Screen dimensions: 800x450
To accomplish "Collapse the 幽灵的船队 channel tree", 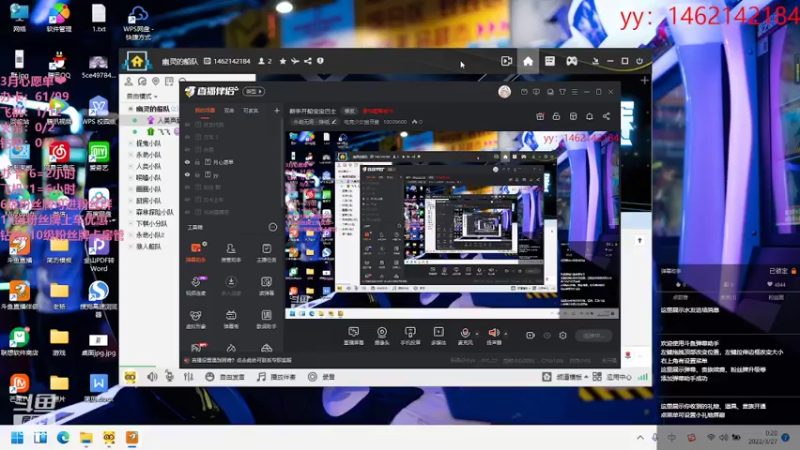I will 131,109.
